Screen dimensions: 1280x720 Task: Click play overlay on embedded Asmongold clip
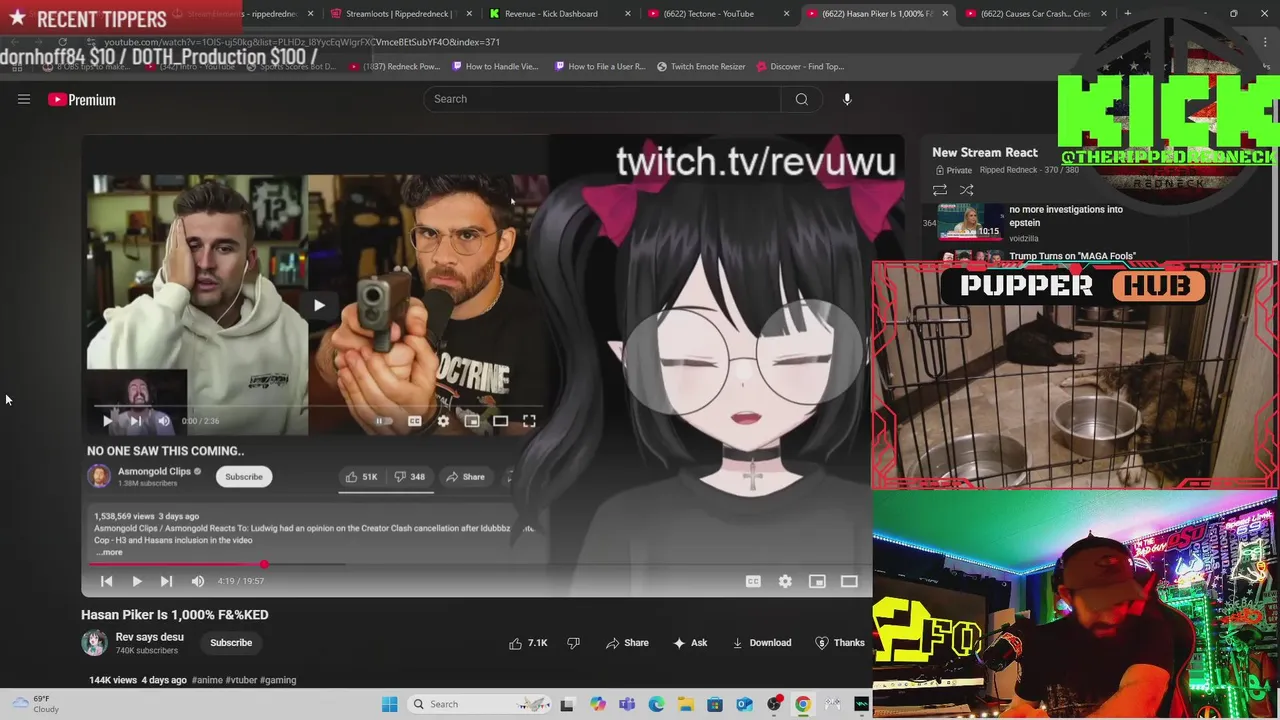319,305
